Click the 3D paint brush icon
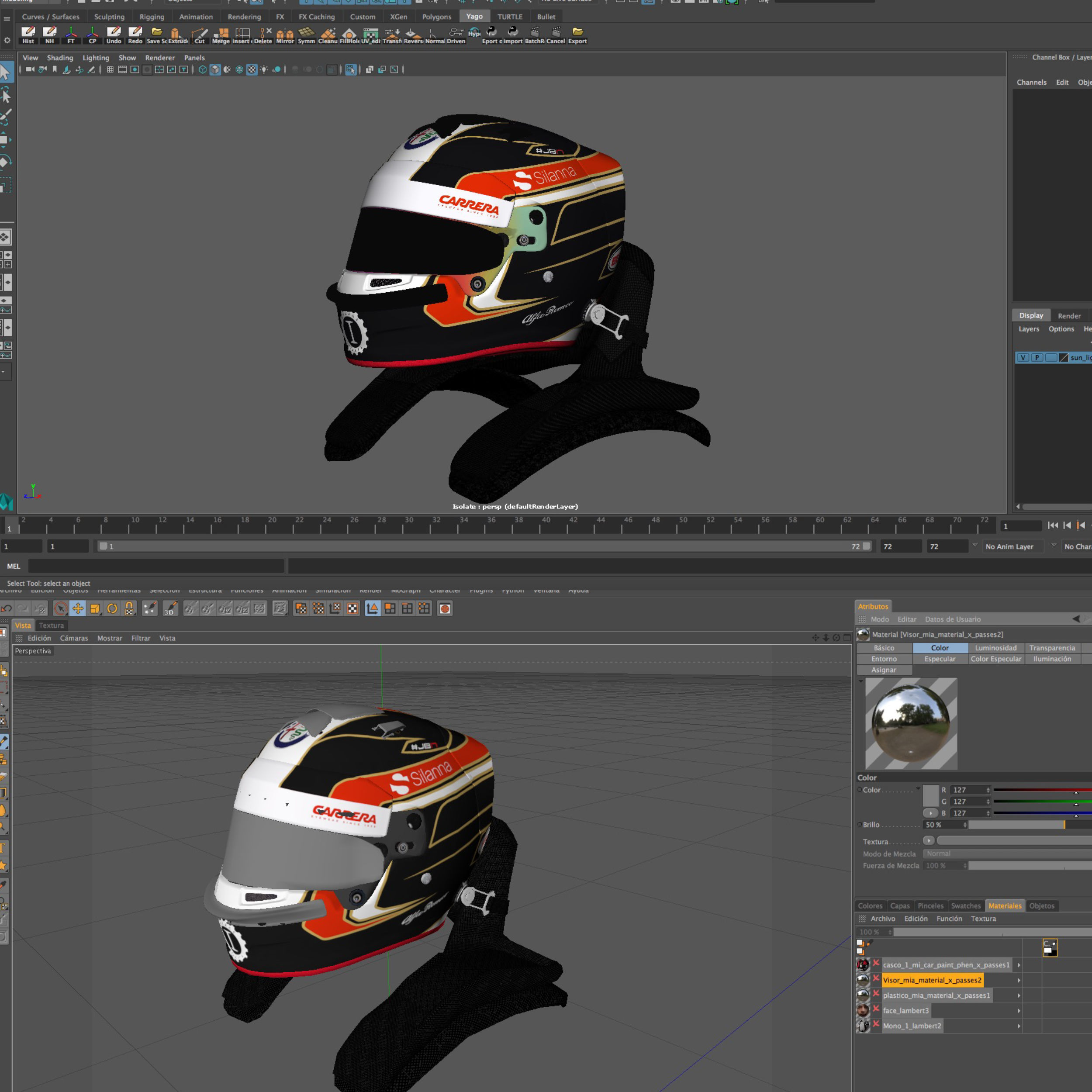 coord(170,608)
